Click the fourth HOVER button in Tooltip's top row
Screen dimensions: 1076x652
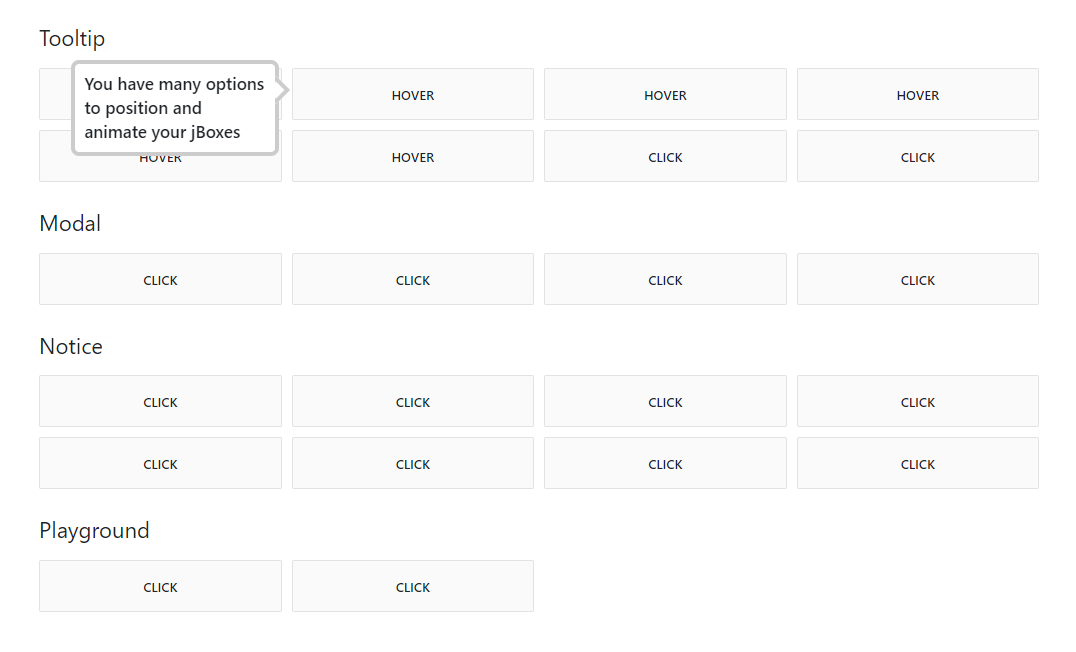[917, 94]
